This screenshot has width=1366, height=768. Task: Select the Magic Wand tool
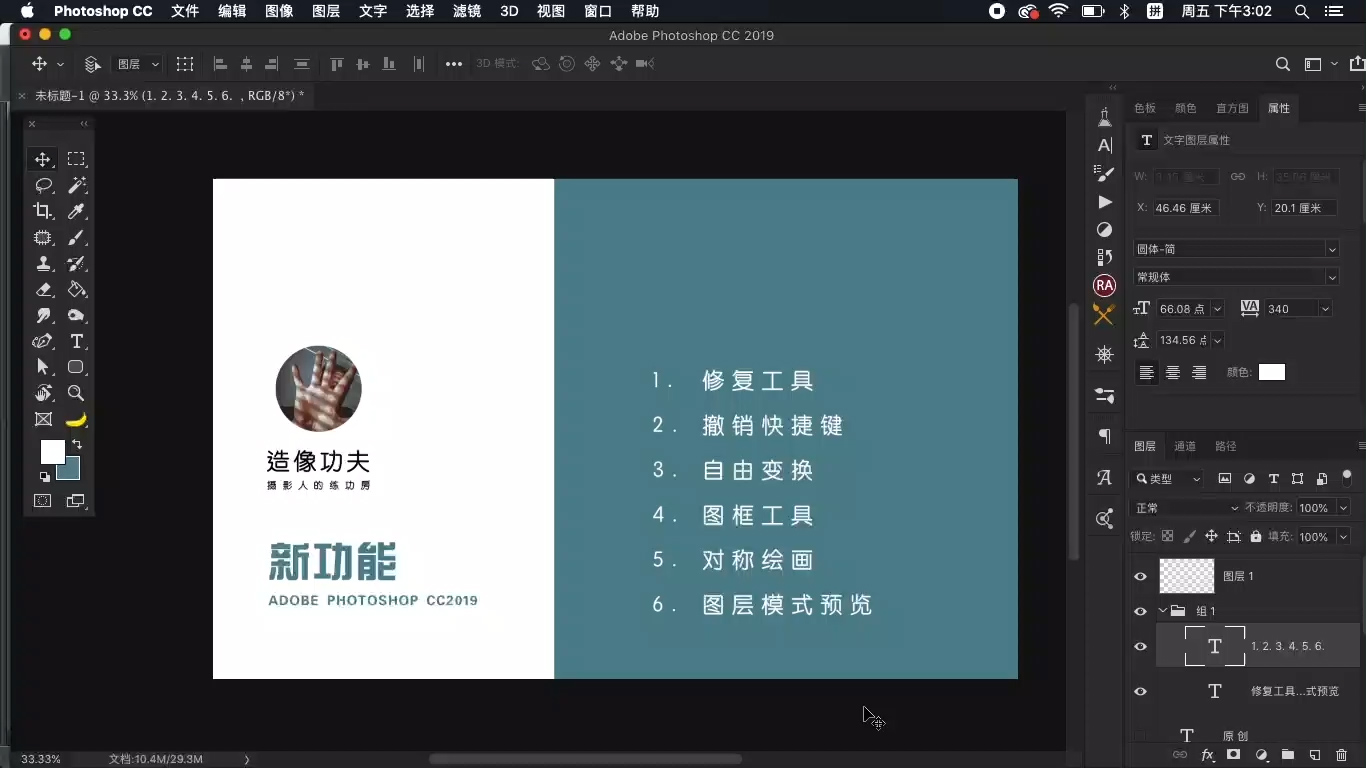[76, 185]
